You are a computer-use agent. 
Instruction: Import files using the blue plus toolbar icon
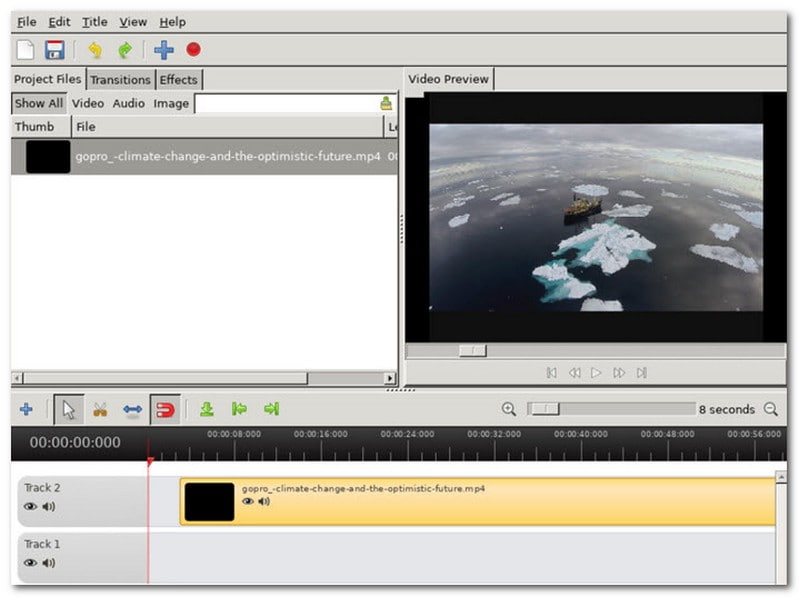(x=164, y=50)
